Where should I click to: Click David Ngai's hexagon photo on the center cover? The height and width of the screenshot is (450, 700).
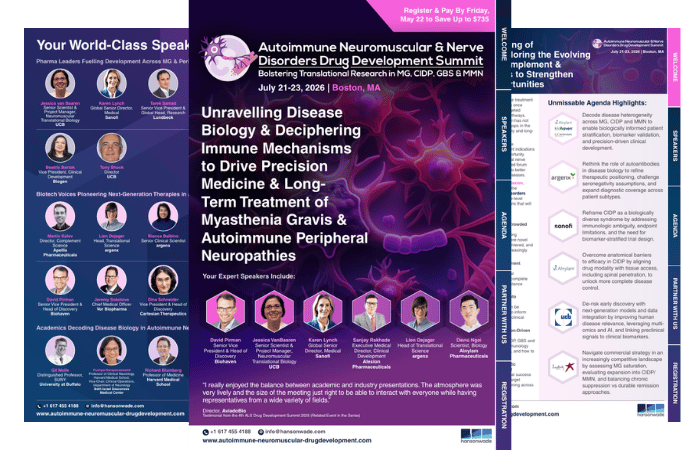469,311
